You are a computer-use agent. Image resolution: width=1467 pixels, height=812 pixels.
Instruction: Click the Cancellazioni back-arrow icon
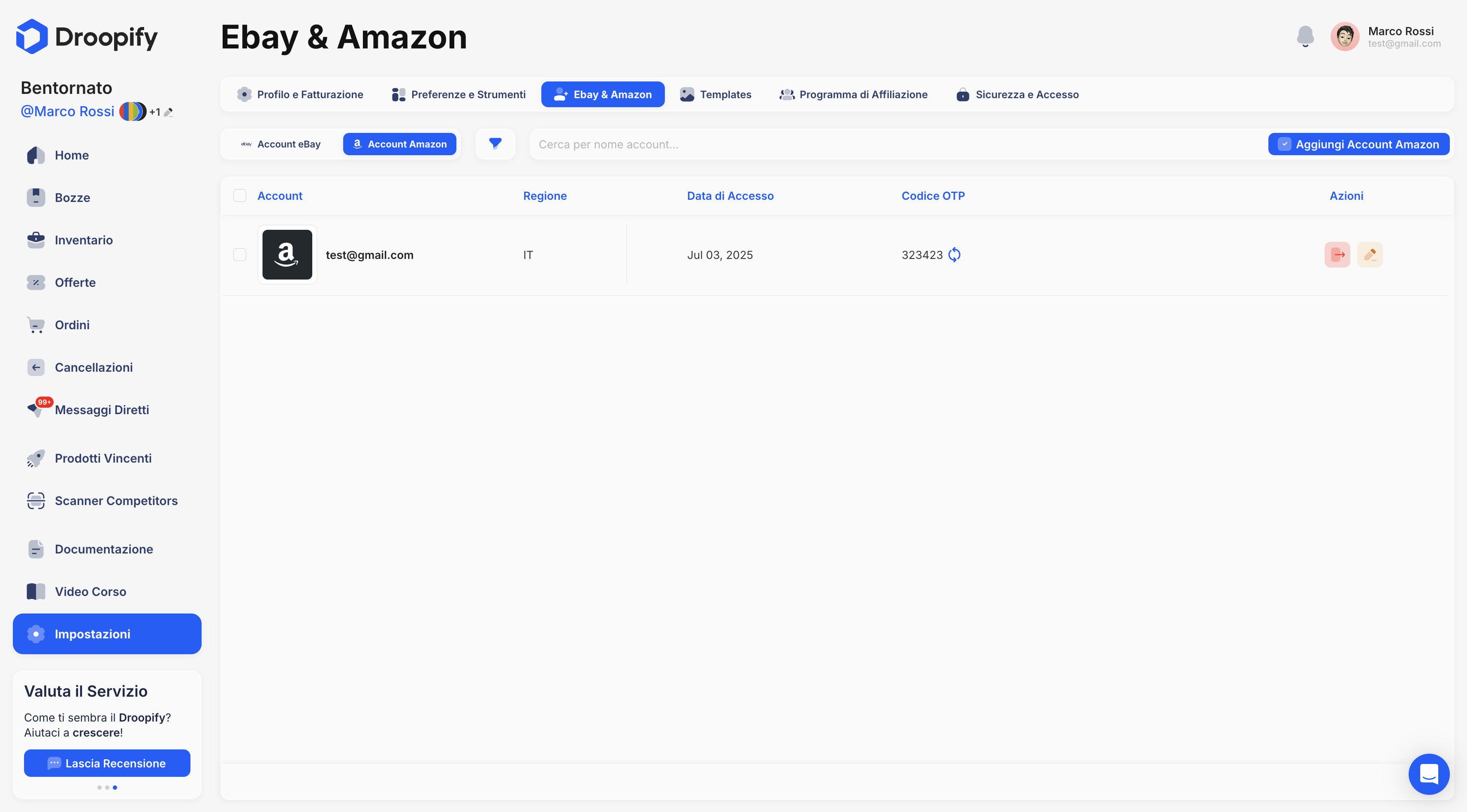pyautogui.click(x=36, y=367)
